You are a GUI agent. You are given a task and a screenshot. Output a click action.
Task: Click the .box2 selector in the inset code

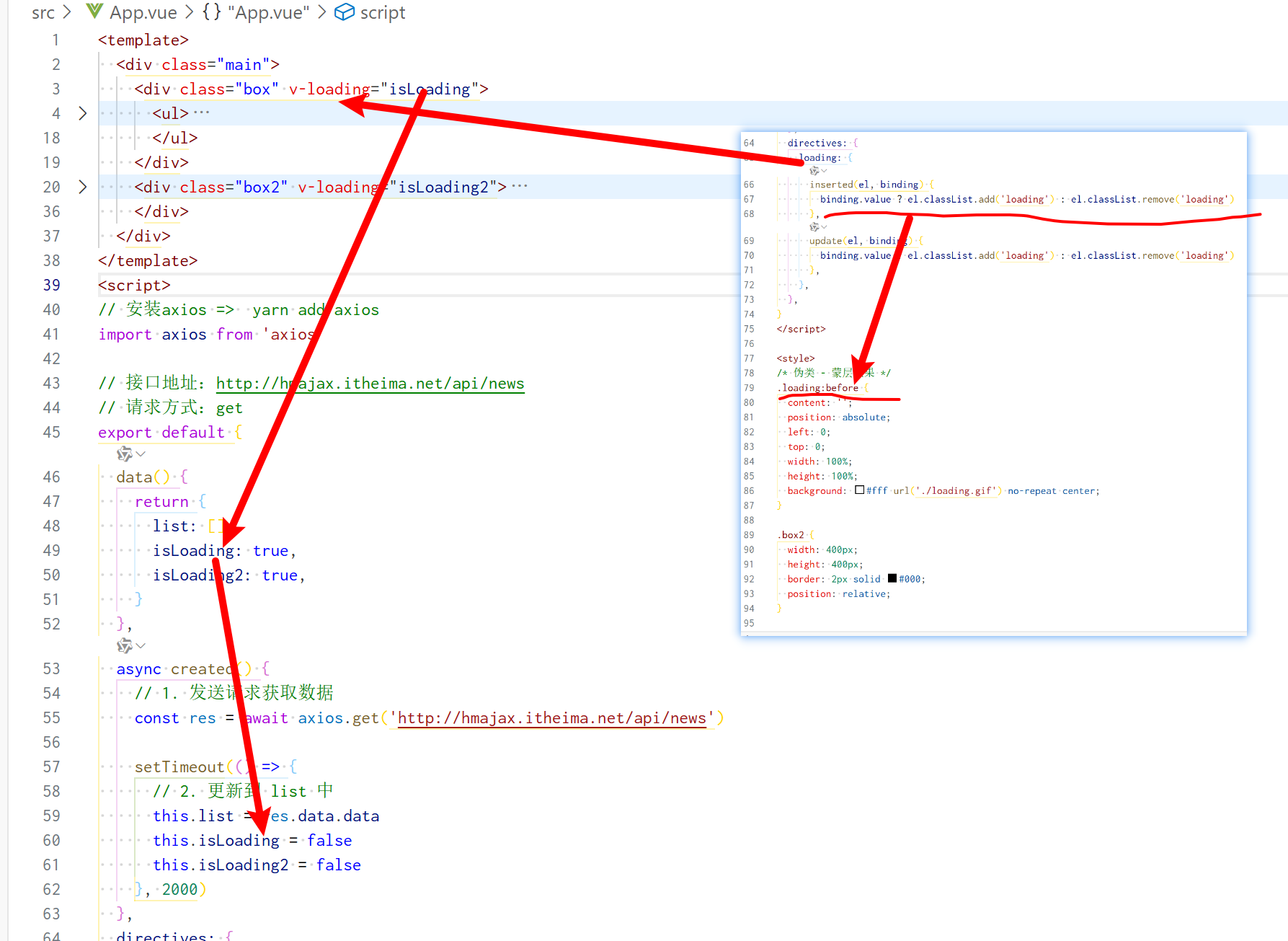791,535
